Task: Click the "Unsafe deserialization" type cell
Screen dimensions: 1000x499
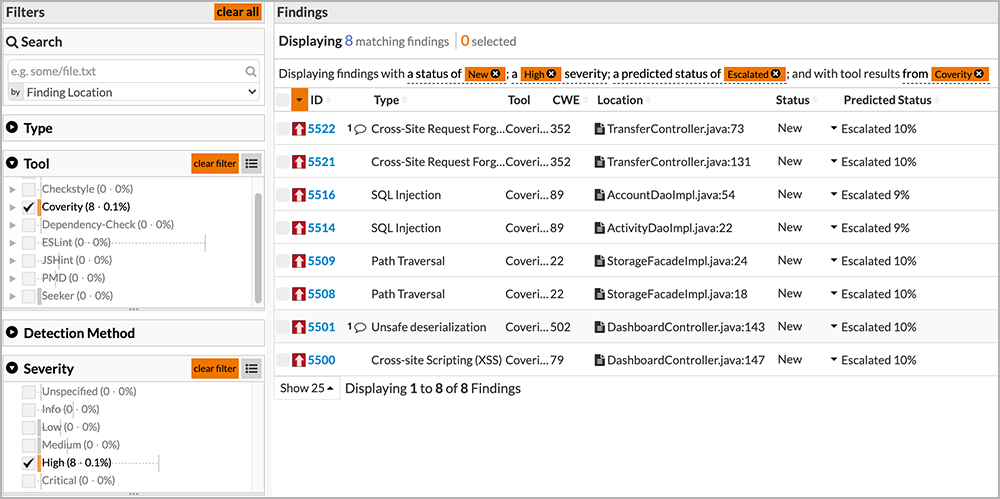Action: [429, 327]
